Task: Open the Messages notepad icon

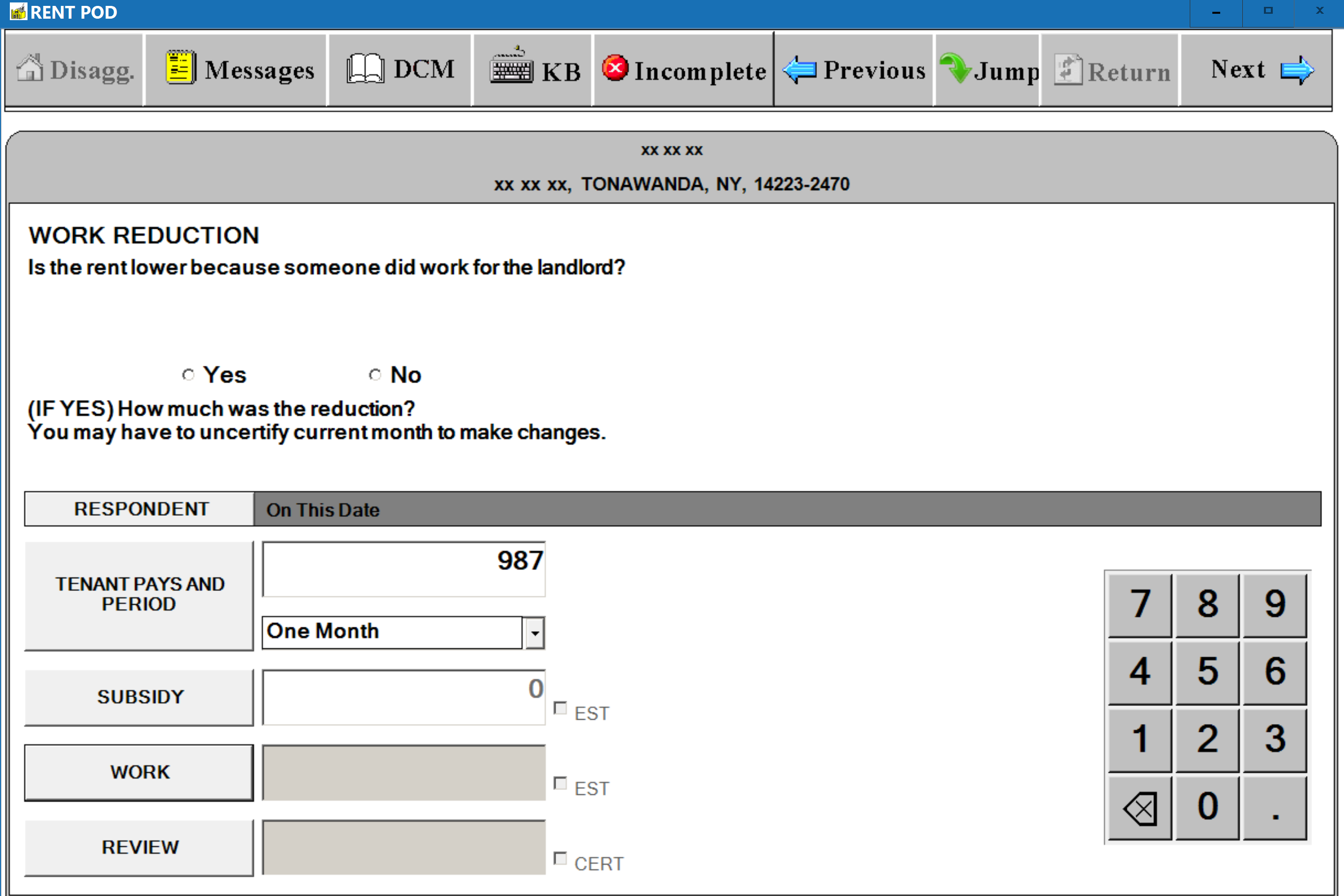Action: [x=181, y=67]
